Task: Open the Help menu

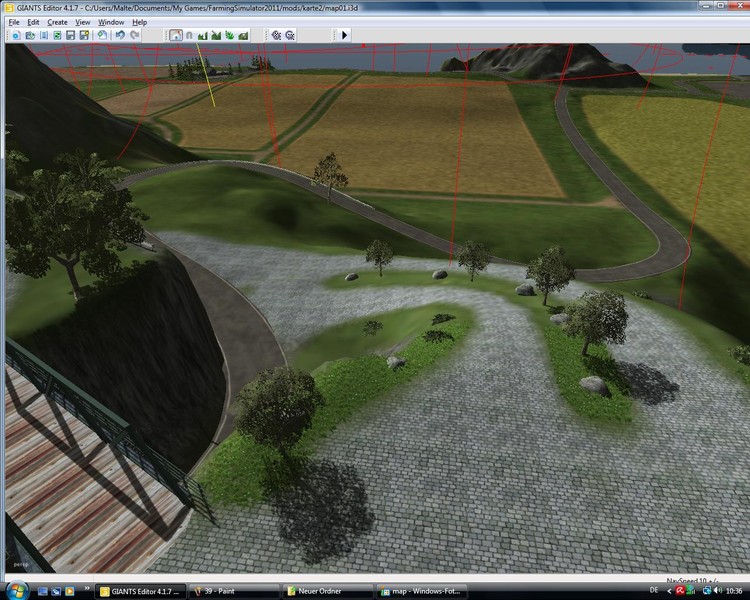Action: pos(139,22)
